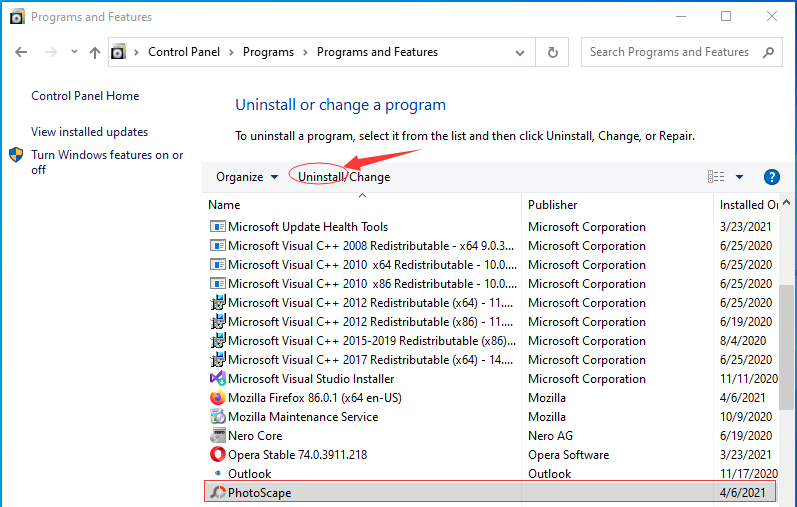Click the Visual C++ 2010 x64 icon
797x507 pixels.
(218, 264)
